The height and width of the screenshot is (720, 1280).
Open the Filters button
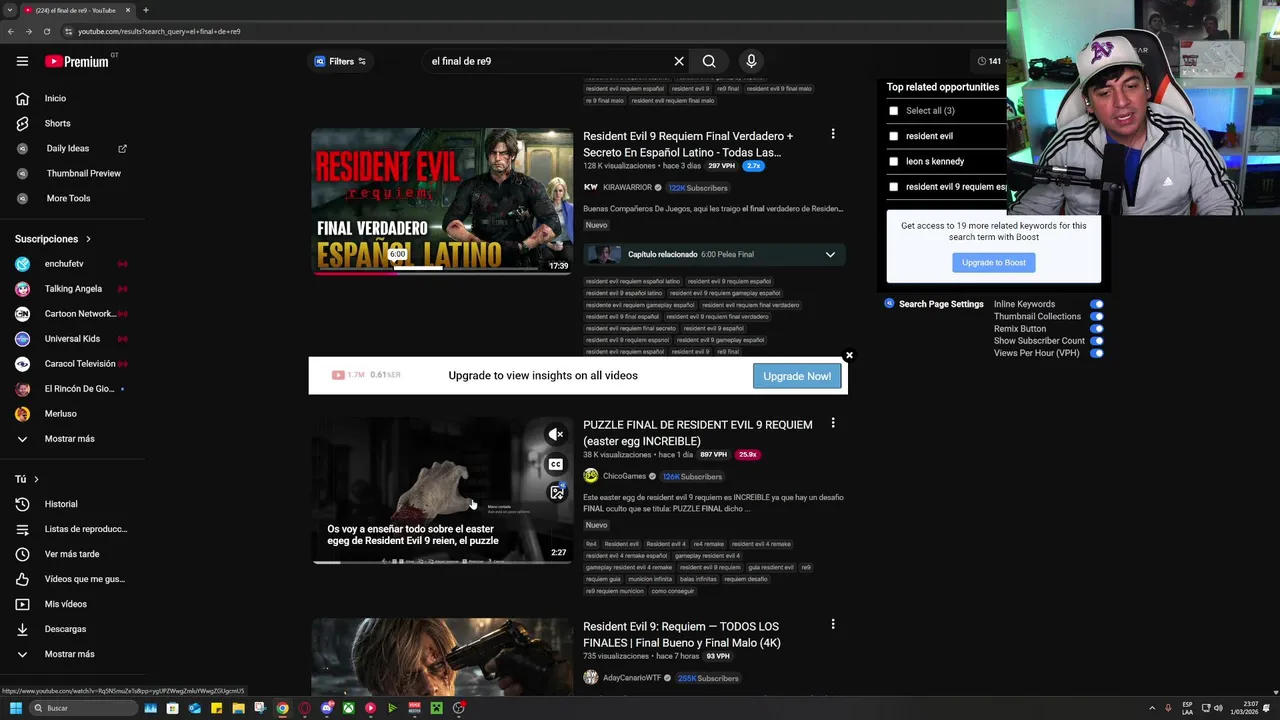340,61
